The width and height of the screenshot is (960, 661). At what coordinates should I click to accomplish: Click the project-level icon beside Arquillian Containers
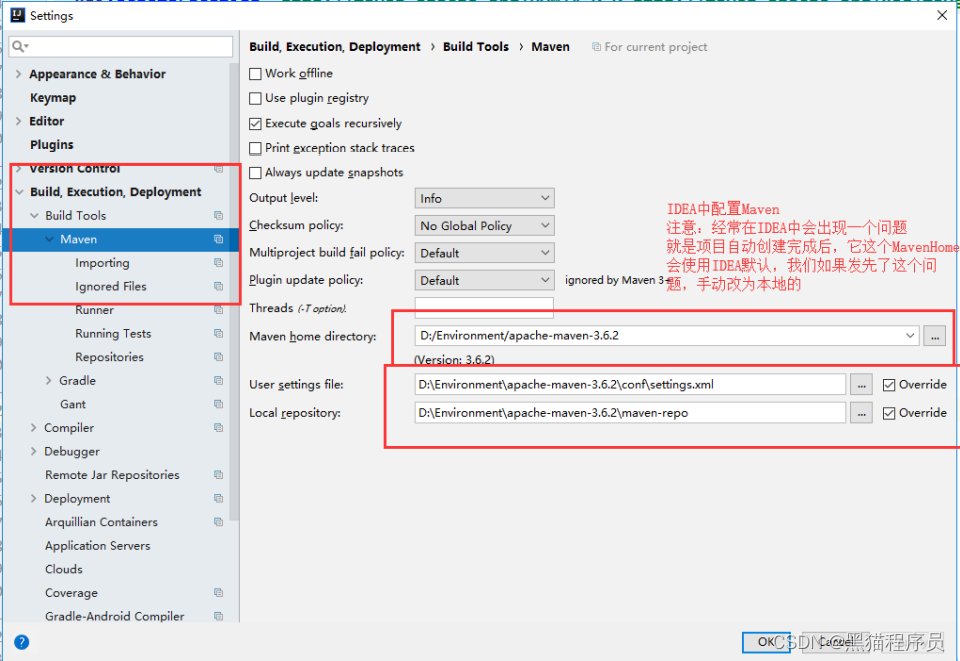click(218, 522)
